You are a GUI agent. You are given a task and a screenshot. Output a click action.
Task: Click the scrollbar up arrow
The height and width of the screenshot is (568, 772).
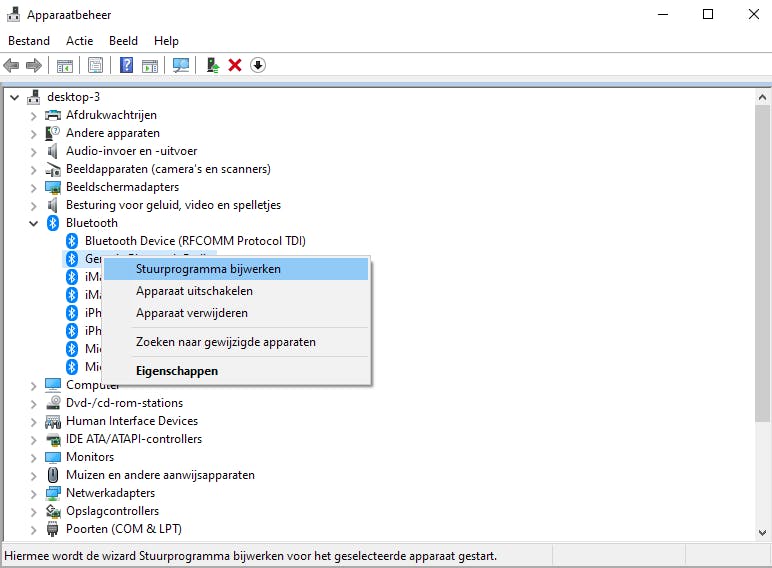pos(762,97)
